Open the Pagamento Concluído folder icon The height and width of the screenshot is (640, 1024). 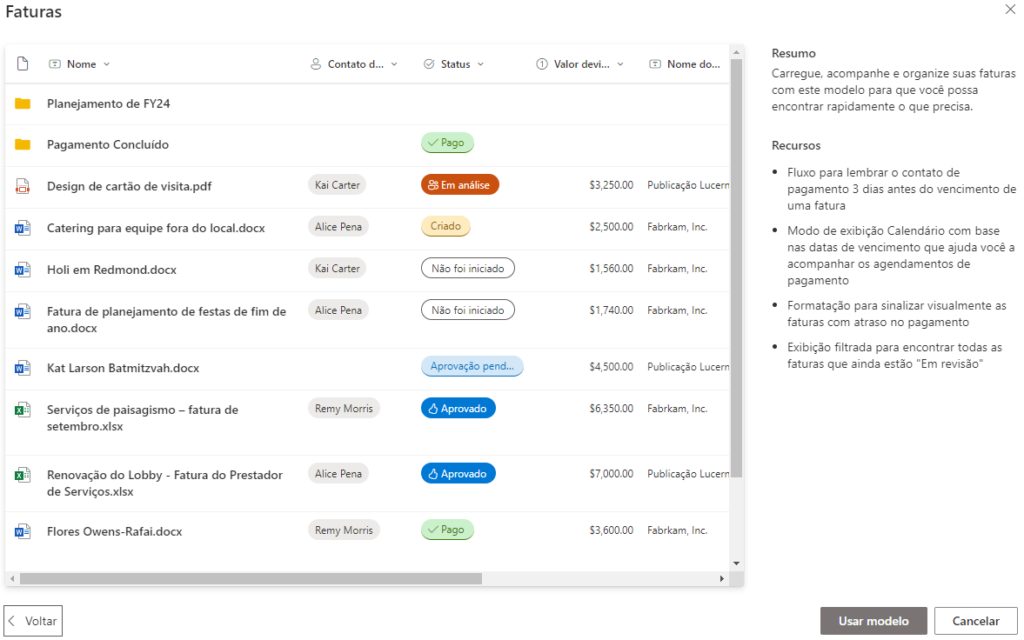(x=23, y=142)
